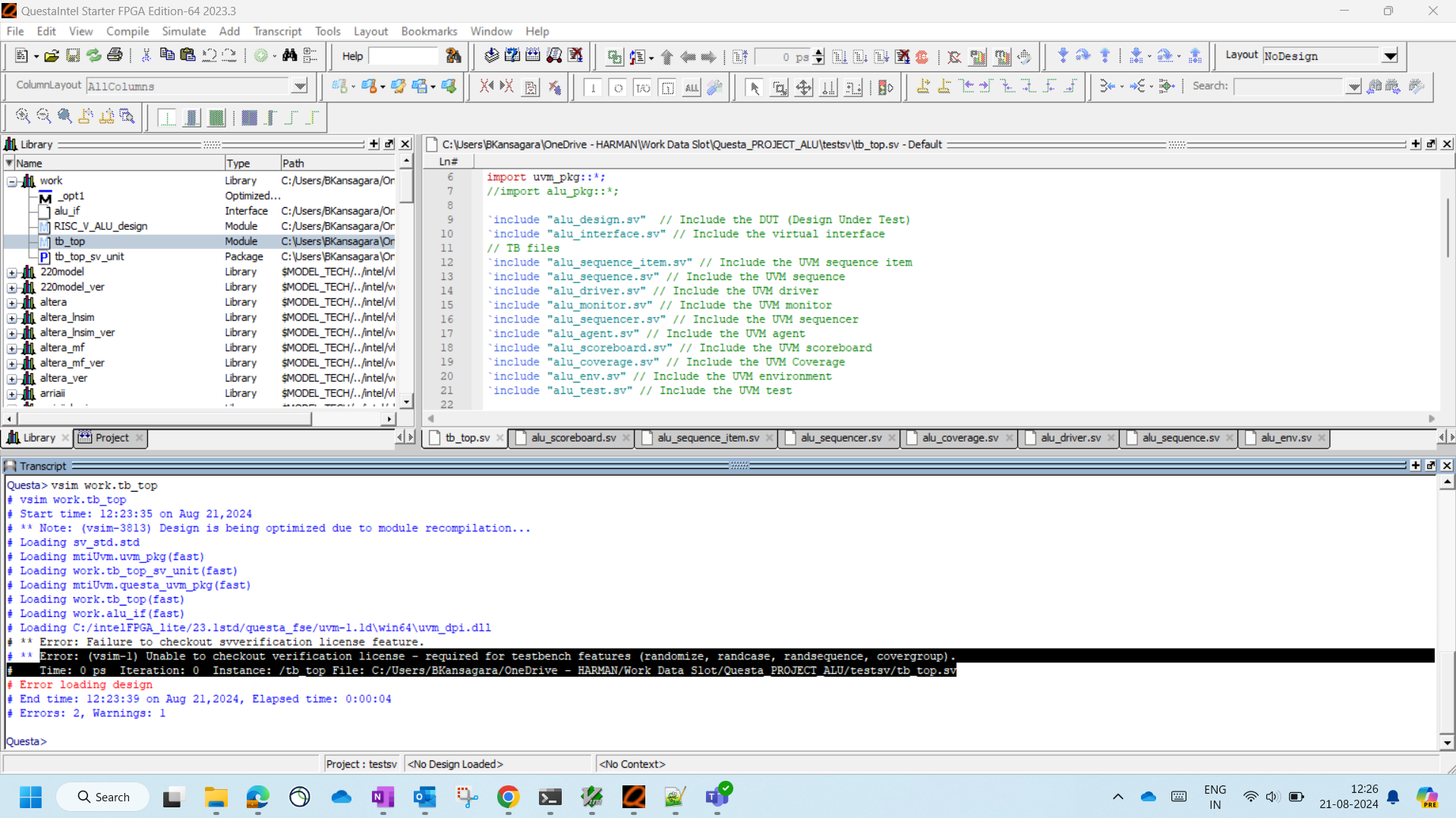Open the ColumnLayout AllColumns dropdown
Viewport: 1456px width, 818px height.
coord(300,87)
